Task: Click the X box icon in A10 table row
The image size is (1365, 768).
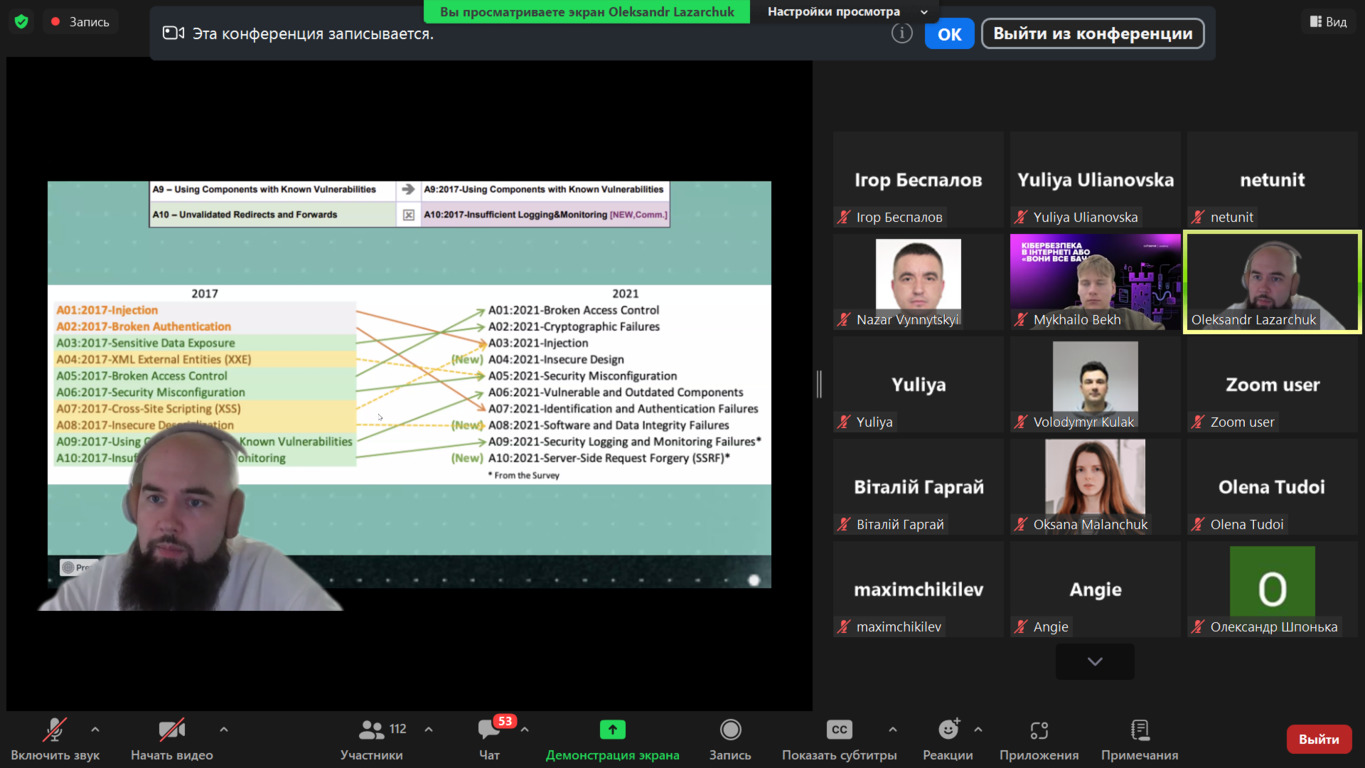Action: (x=408, y=215)
